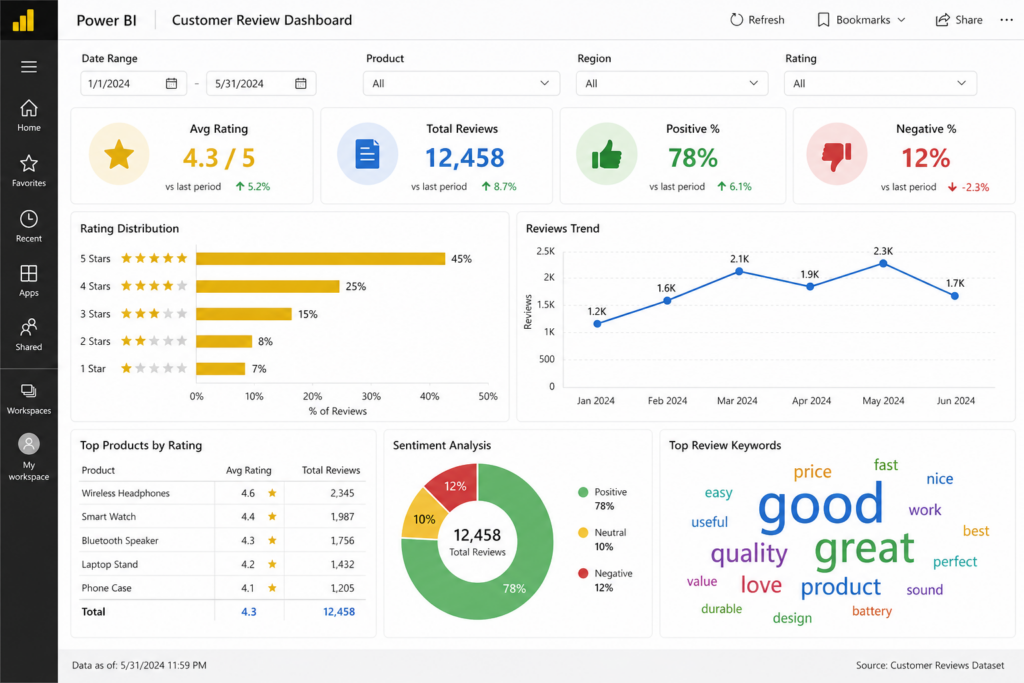Click the Avg Rating star icon

coord(119,154)
